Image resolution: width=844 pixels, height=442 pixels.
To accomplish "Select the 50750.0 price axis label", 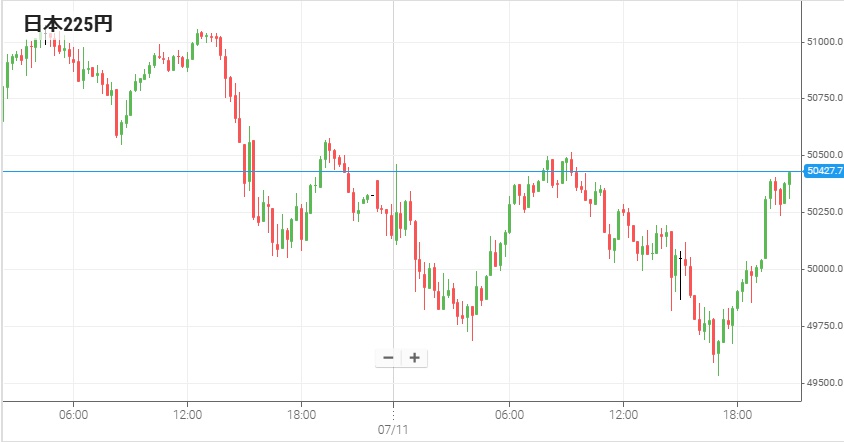I will click(824, 98).
